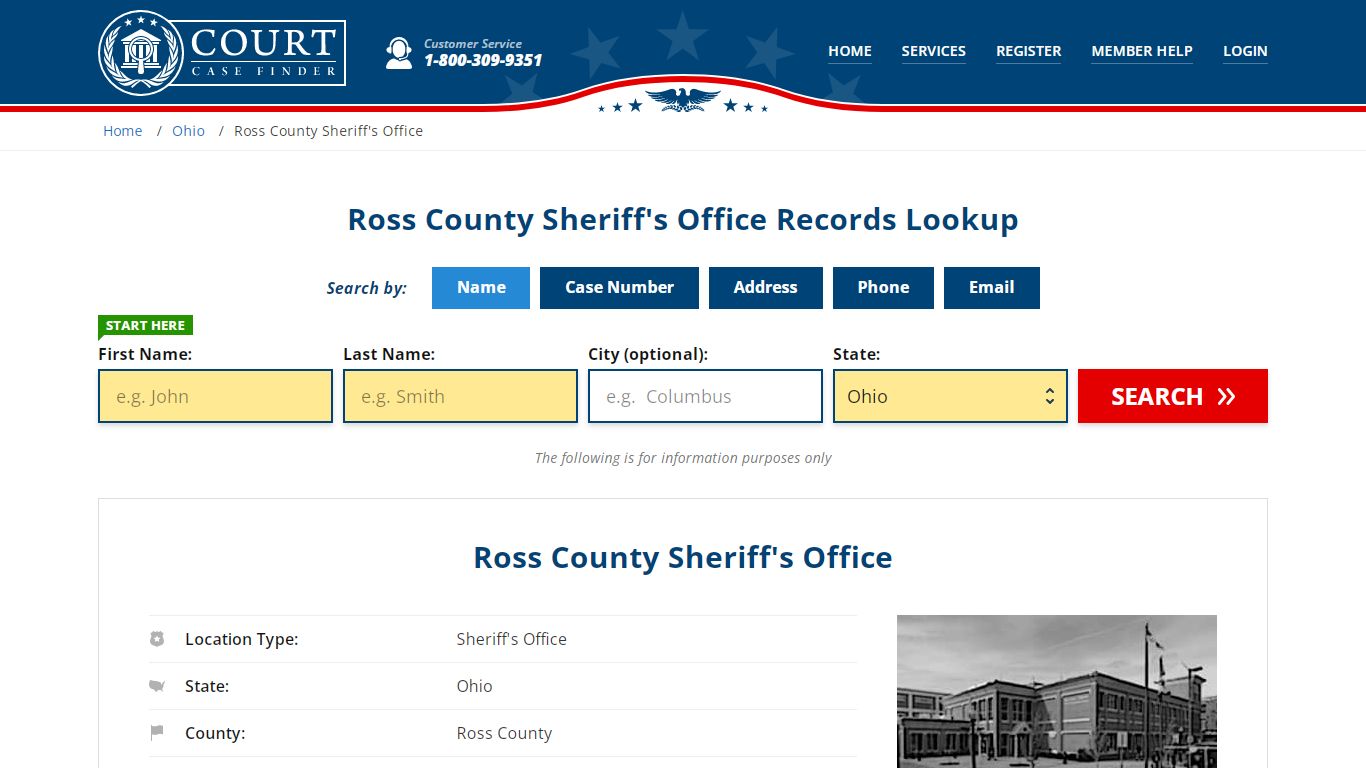Go to Ohio breadcrumb link
This screenshot has width=1366, height=768.
click(188, 131)
